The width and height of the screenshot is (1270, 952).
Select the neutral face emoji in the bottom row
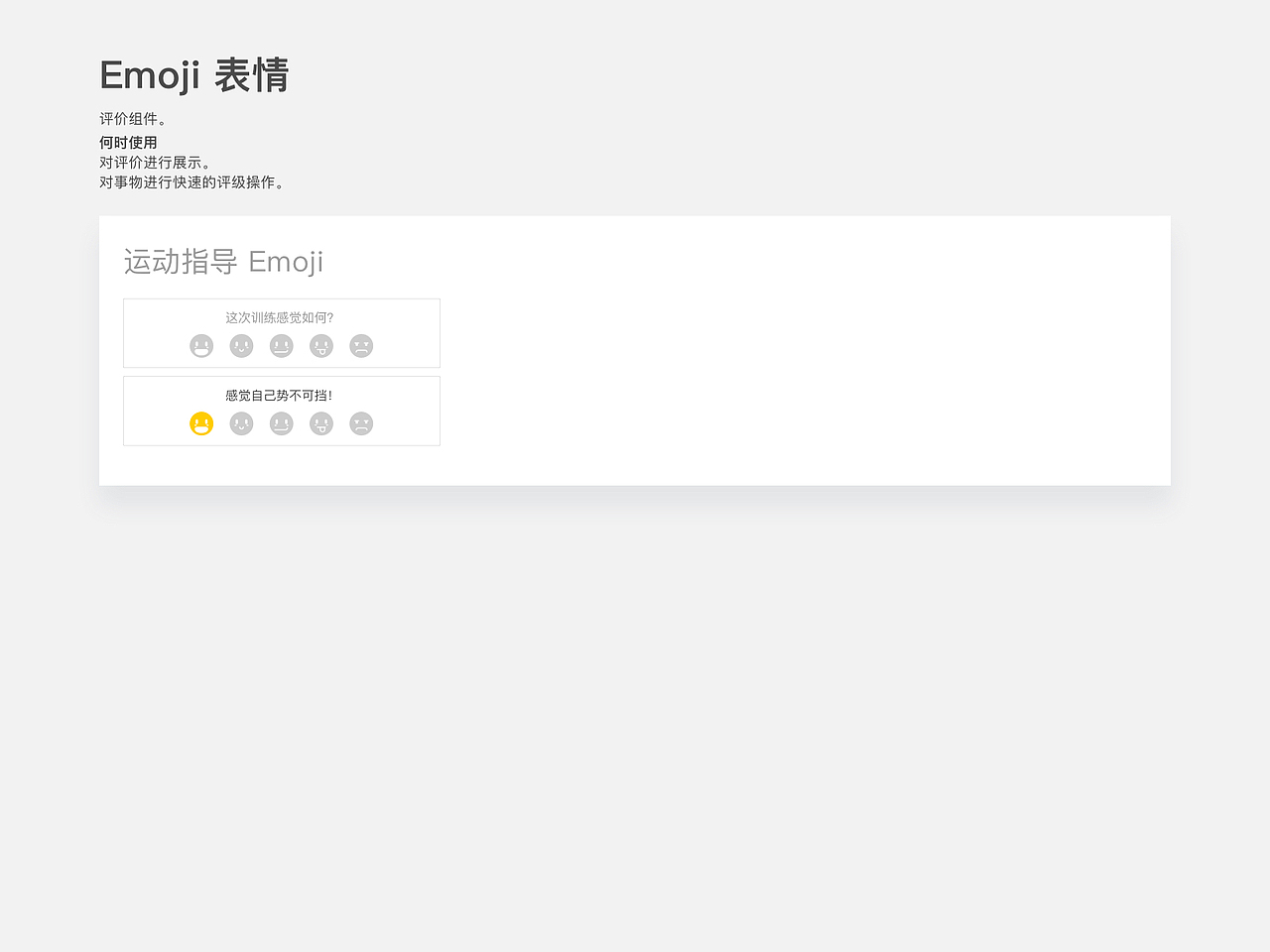click(x=281, y=423)
